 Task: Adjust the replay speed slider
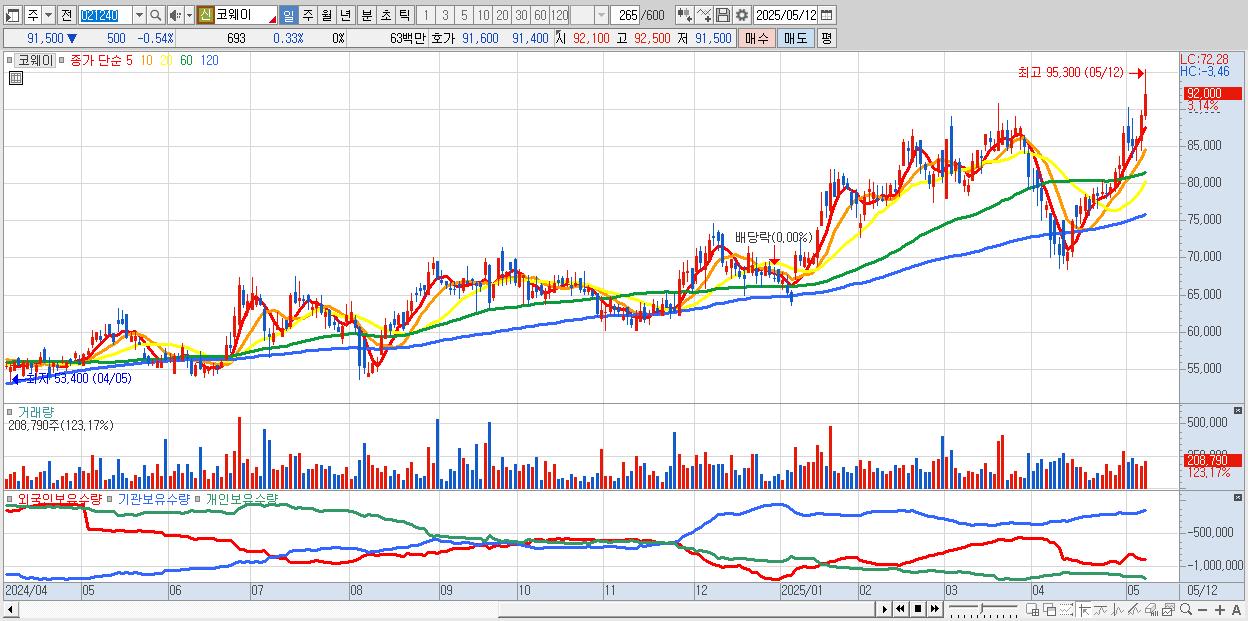pos(982,609)
